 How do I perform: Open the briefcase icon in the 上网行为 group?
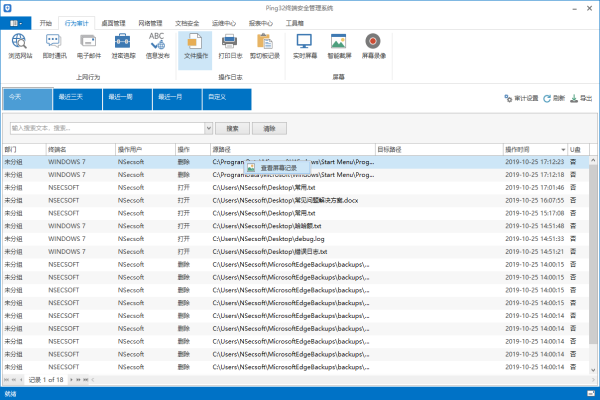click(x=123, y=46)
